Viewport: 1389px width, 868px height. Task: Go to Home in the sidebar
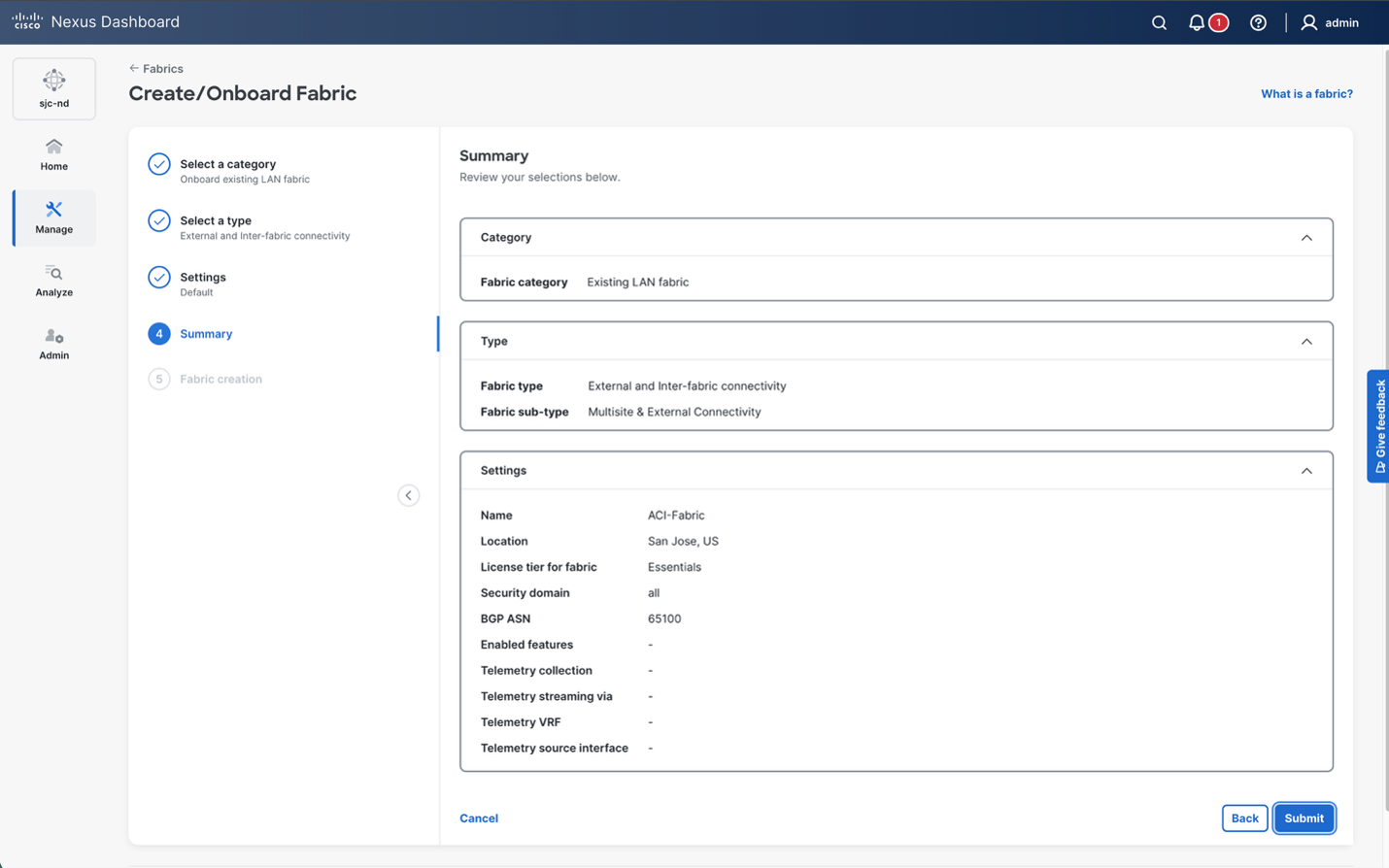click(x=54, y=154)
